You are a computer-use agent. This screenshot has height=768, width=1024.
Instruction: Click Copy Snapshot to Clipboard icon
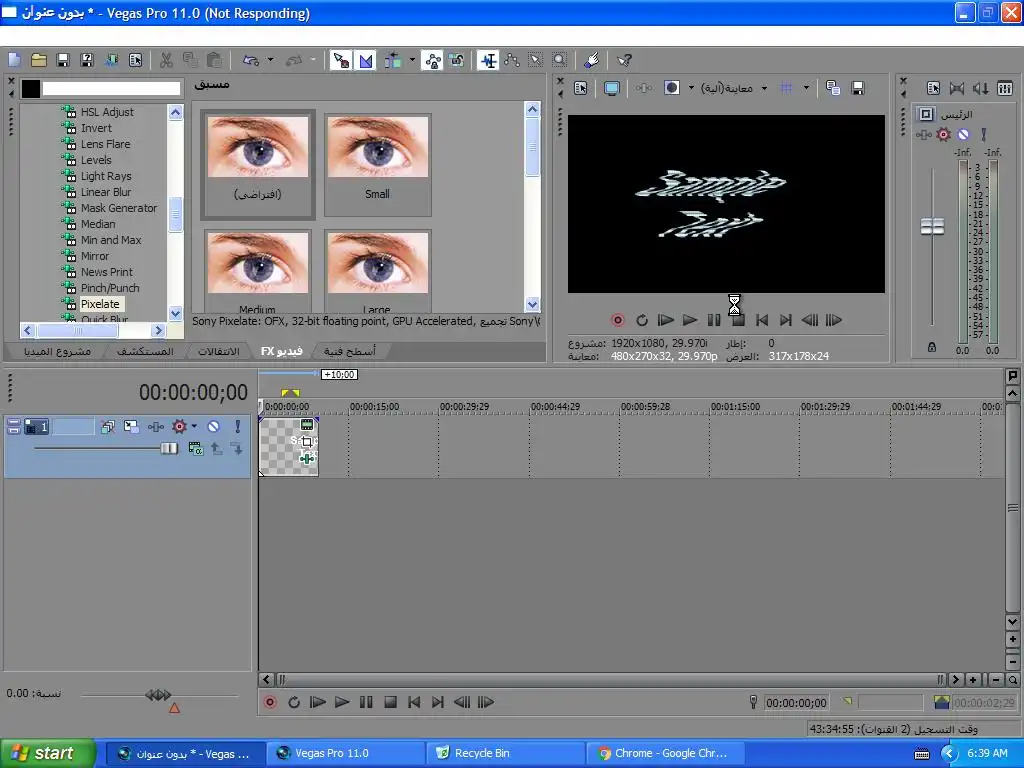click(x=833, y=88)
